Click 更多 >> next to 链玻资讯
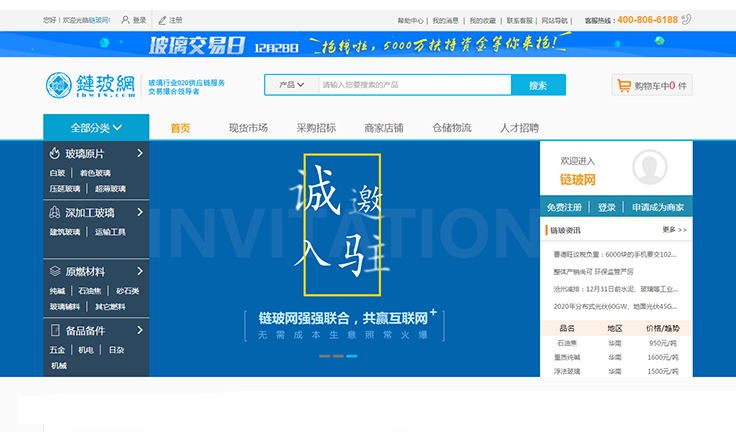 coord(675,230)
